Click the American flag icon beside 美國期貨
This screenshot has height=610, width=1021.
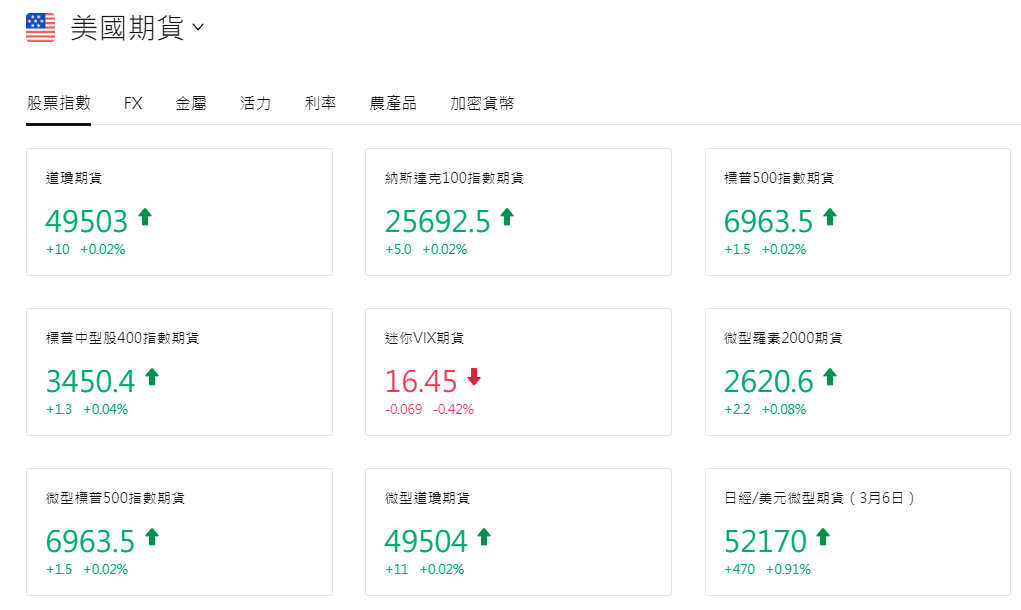[38, 27]
